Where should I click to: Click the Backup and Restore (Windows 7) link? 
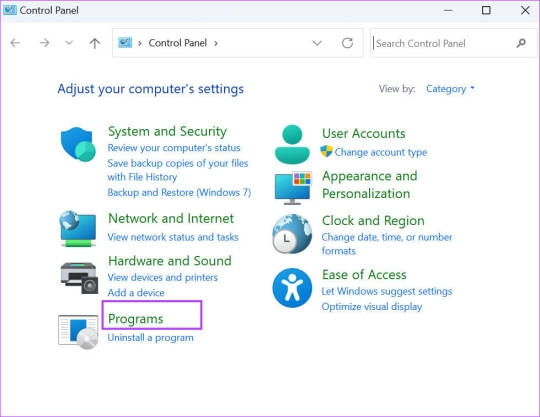pyautogui.click(x=179, y=192)
